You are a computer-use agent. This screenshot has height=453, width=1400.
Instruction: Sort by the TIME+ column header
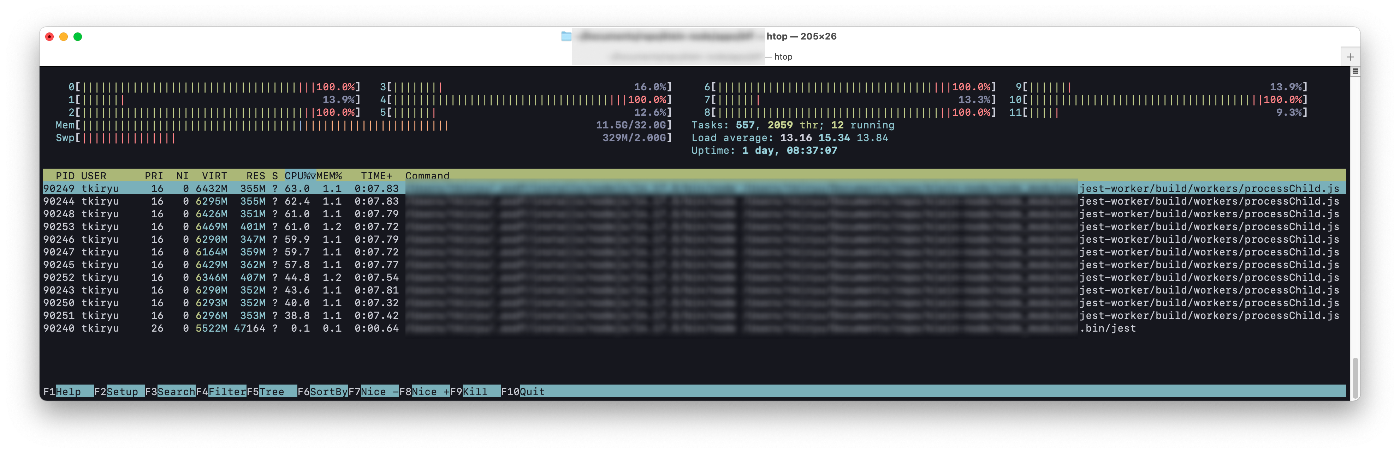[376, 176]
